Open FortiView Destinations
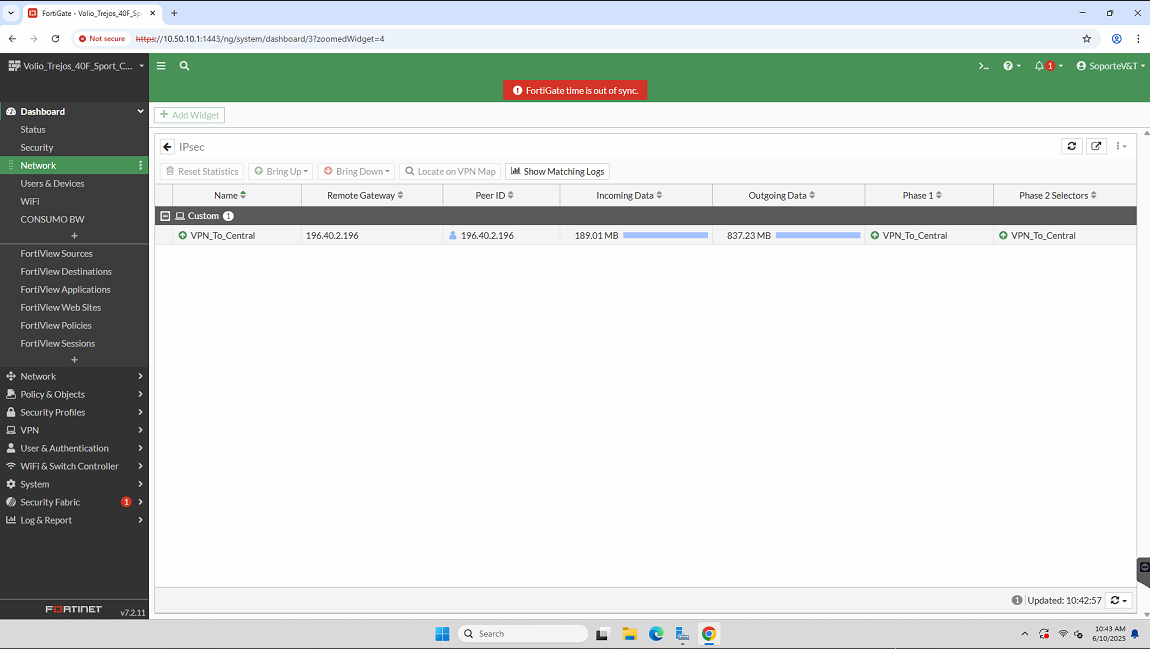The image size is (1150, 649). (x=66, y=271)
